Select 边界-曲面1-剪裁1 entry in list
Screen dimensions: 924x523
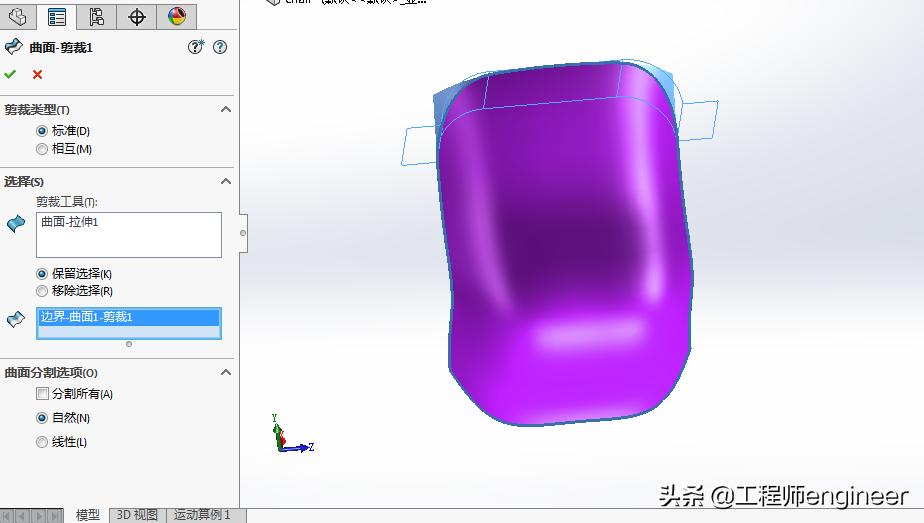pos(128,317)
